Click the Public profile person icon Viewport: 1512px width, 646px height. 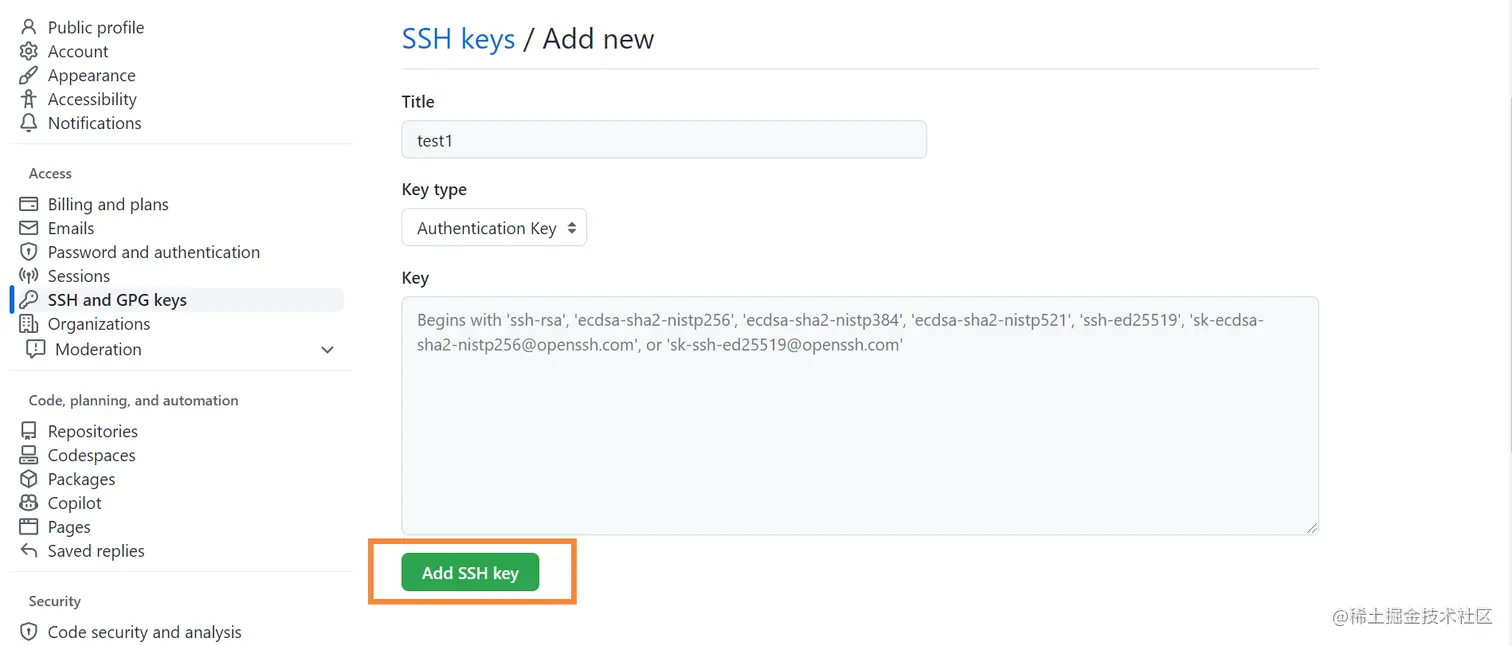click(29, 27)
